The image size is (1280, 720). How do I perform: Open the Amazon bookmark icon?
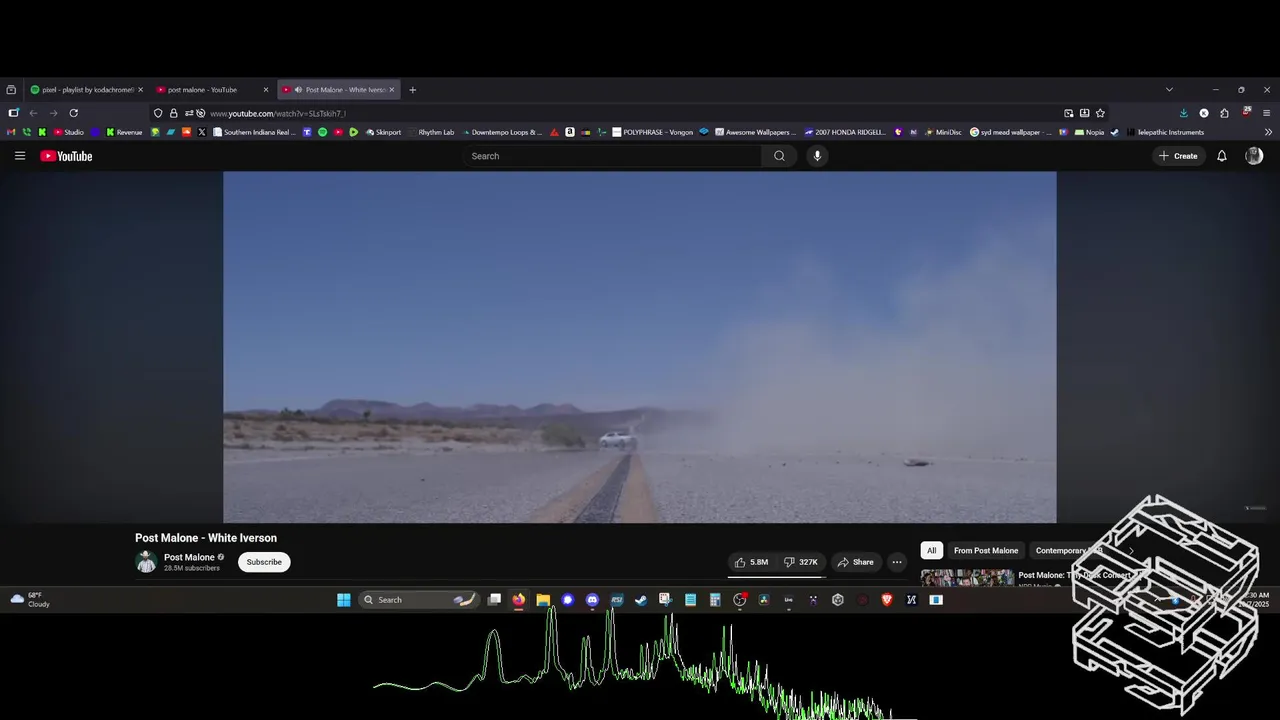click(569, 132)
